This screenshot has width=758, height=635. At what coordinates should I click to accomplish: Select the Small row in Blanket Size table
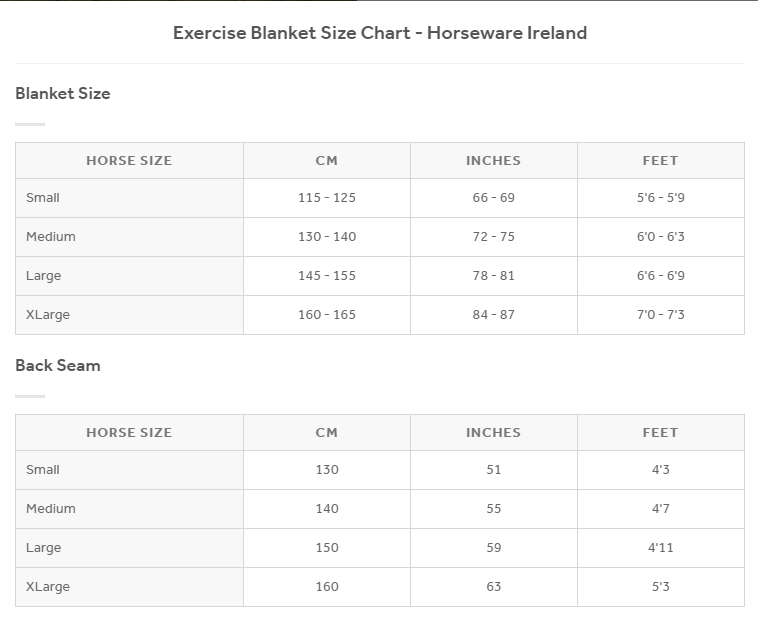tap(380, 198)
